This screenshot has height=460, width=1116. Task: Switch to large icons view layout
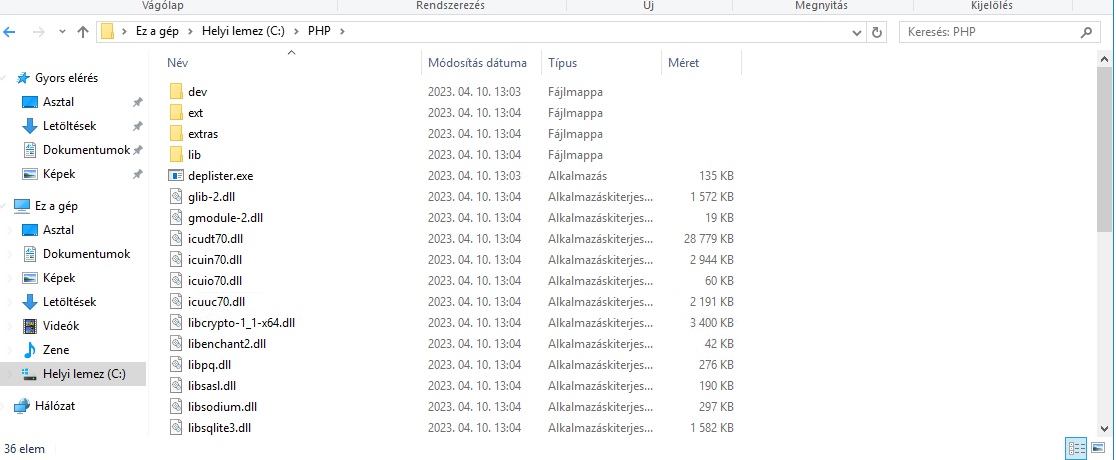[1099, 448]
